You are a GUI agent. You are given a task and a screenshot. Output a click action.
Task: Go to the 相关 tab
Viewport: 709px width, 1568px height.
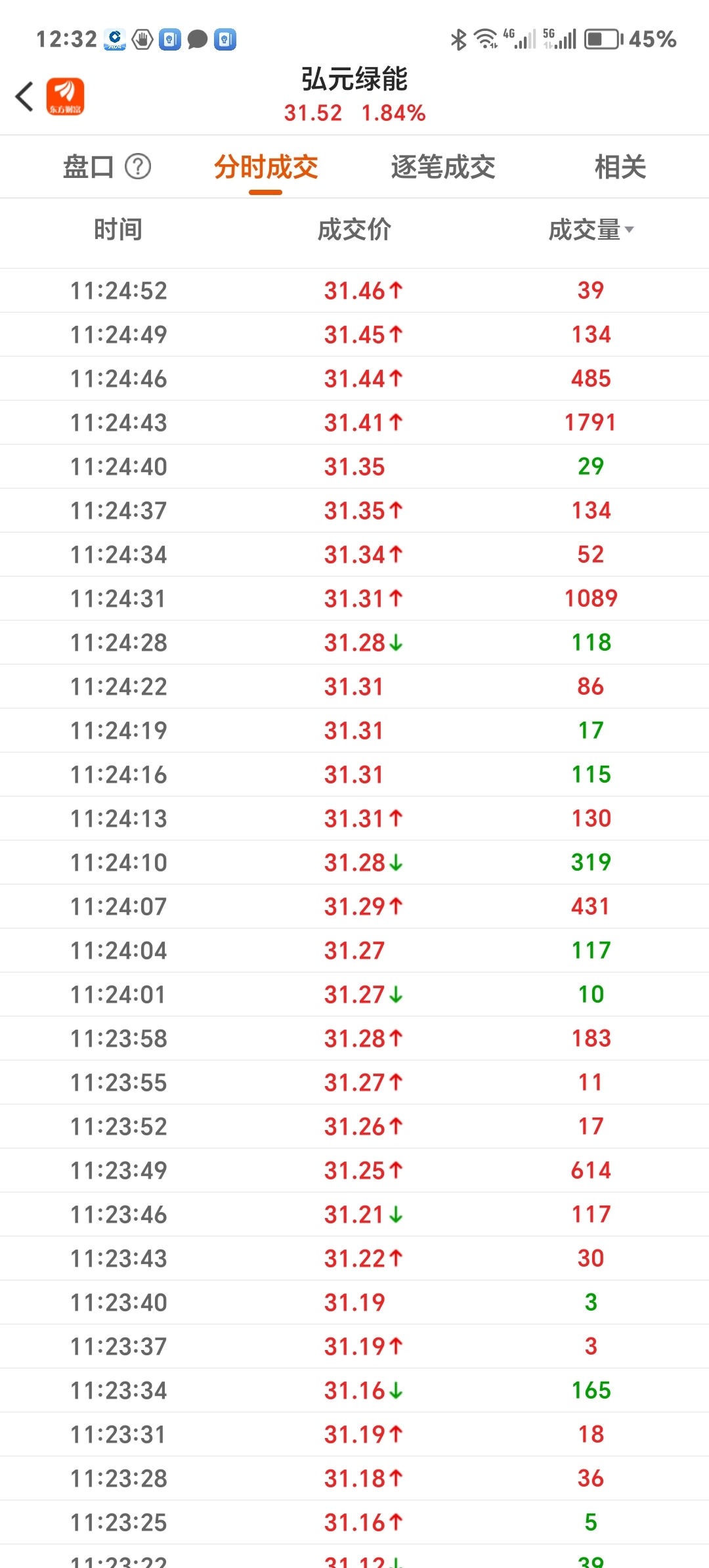(x=620, y=167)
